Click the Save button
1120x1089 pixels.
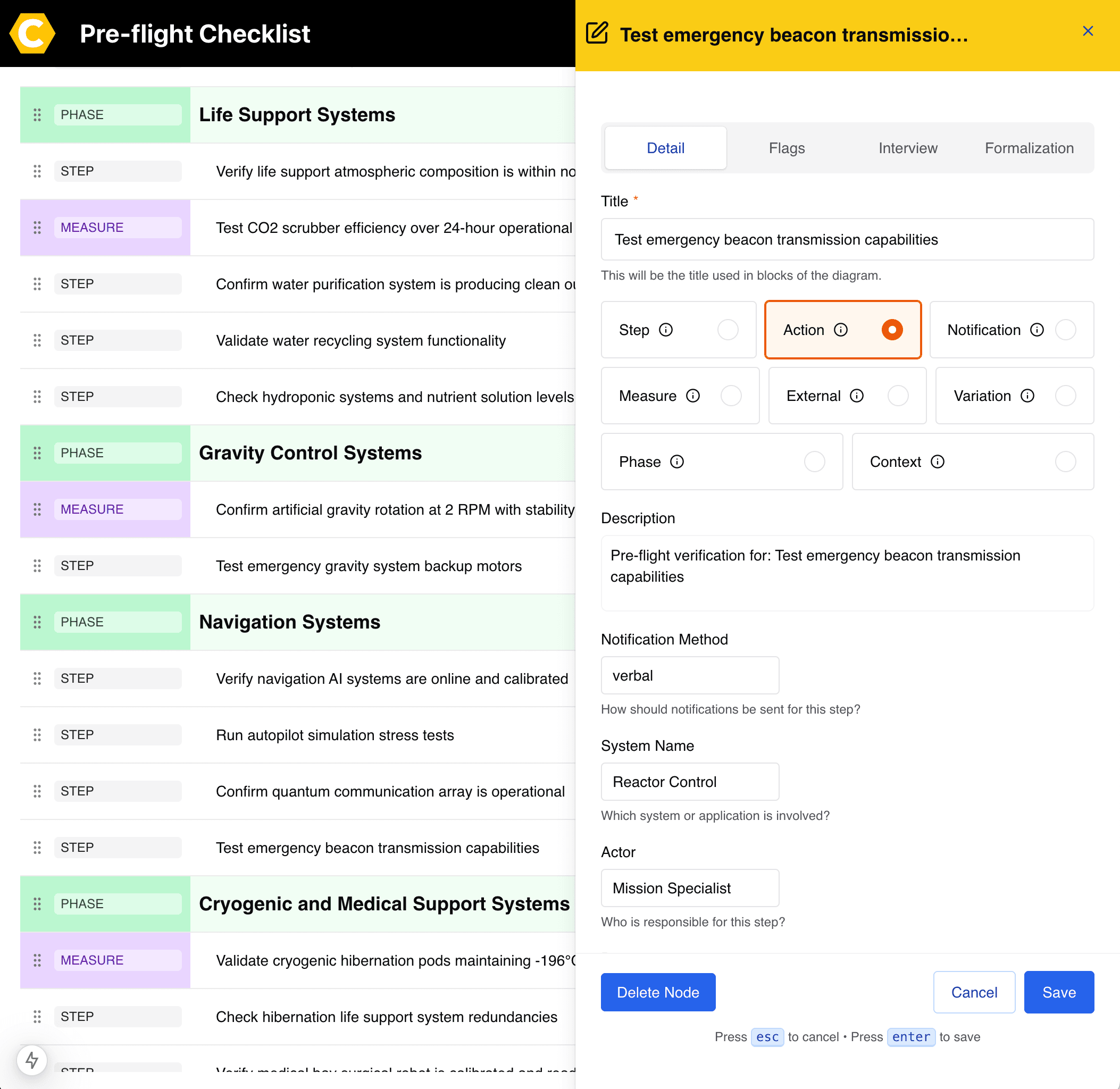click(1058, 992)
